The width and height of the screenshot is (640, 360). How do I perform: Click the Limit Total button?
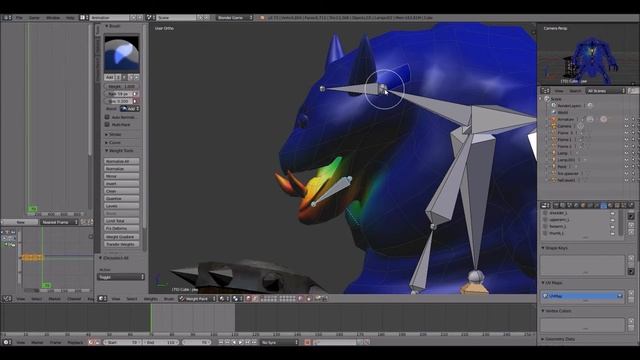coord(122,221)
